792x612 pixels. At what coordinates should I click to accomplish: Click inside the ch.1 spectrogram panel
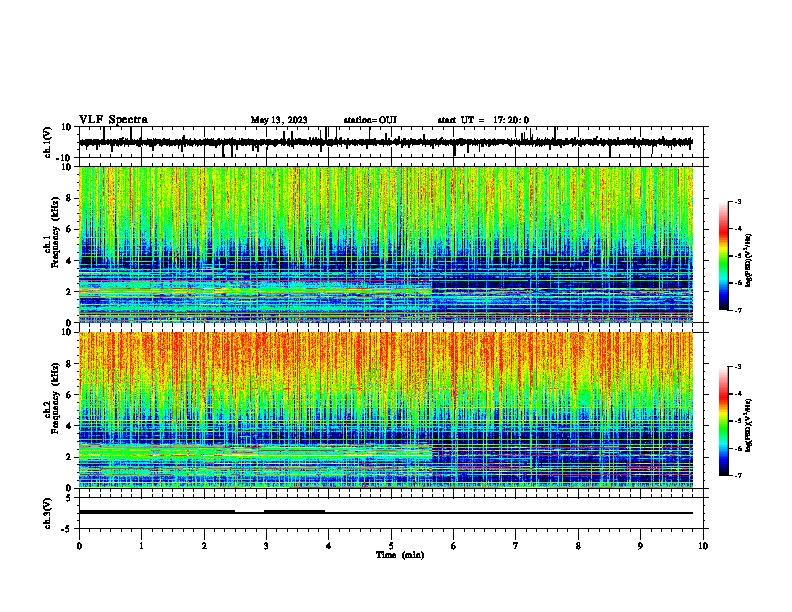click(x=385, y=244)
